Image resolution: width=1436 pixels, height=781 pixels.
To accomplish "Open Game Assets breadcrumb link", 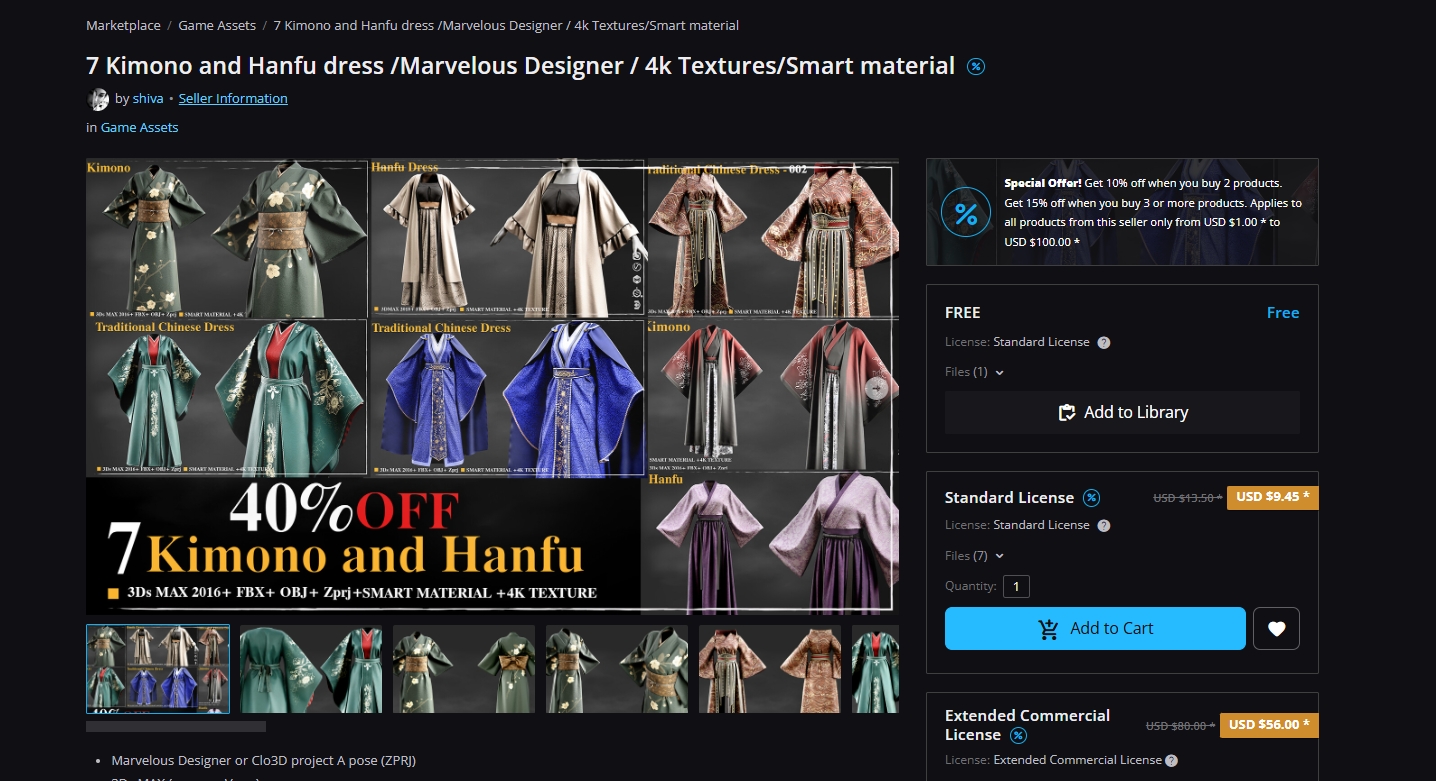I will [x=217, y=25].
